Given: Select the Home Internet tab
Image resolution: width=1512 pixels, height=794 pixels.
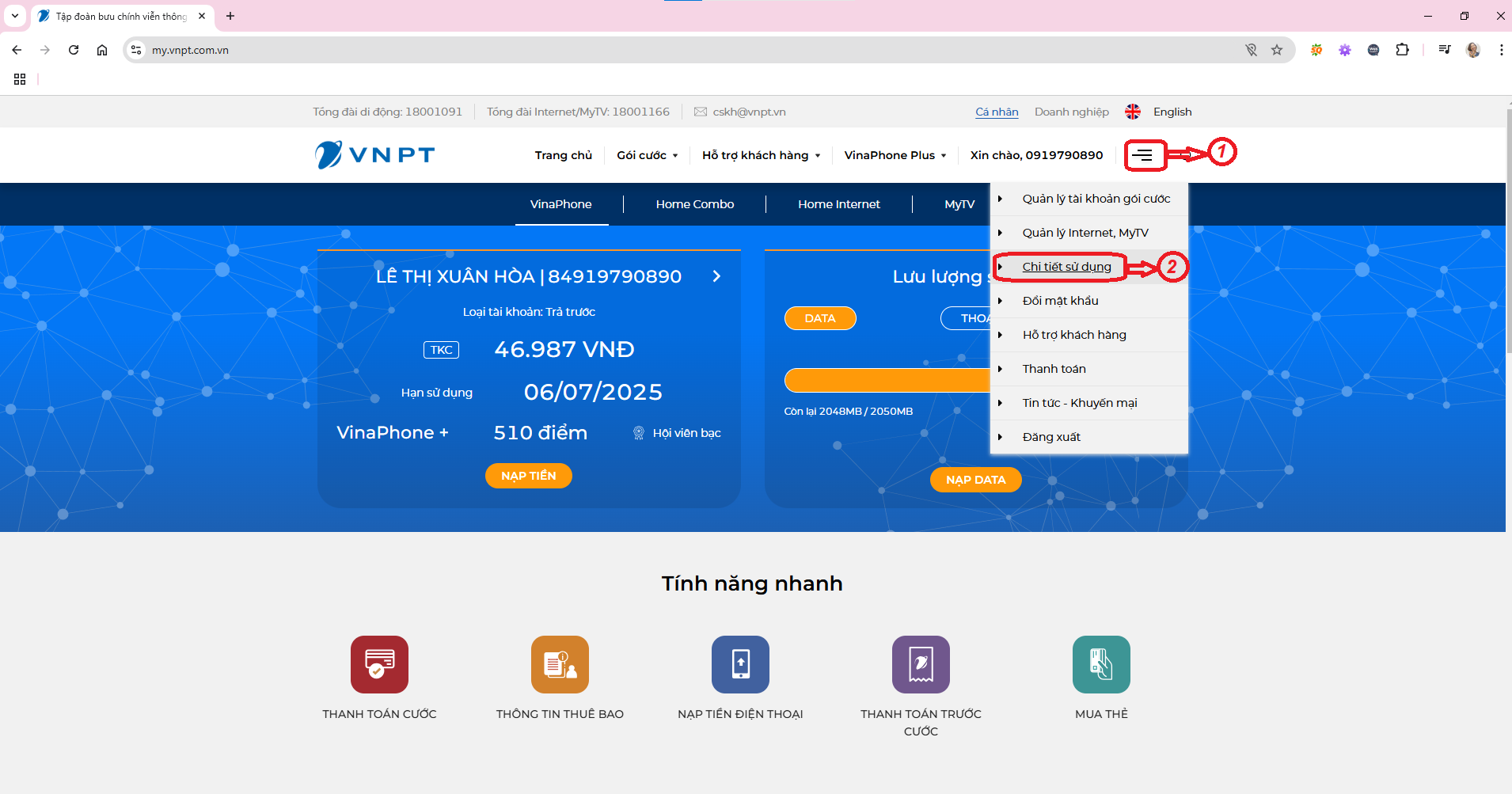Looking at the screenshot, I should coord(839,204).
